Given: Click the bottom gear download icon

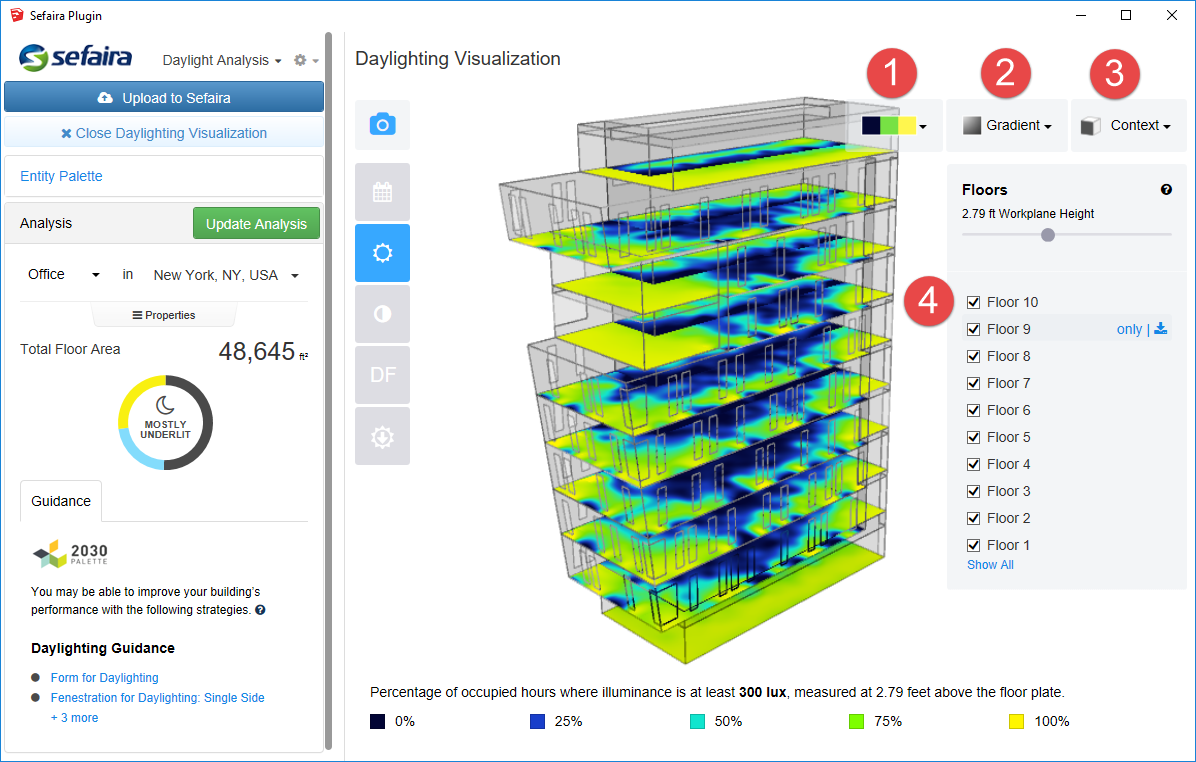Looking at the screenshot, I should 382,436.
